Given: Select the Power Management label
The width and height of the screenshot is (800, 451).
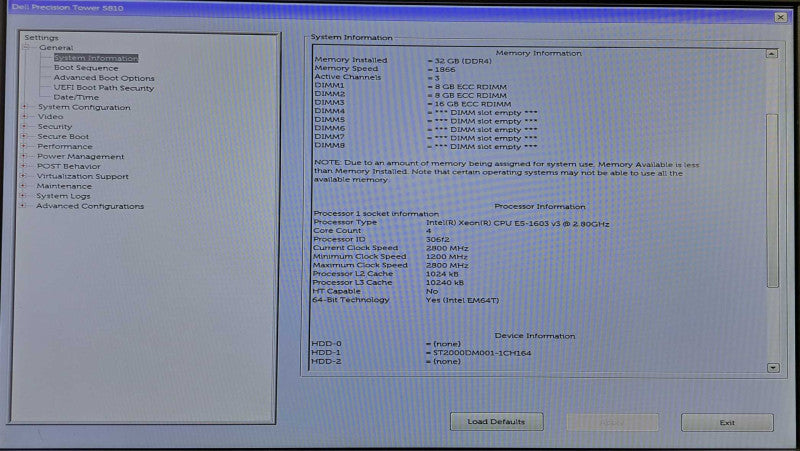Looking at the screenshot, I should [81, 157].
